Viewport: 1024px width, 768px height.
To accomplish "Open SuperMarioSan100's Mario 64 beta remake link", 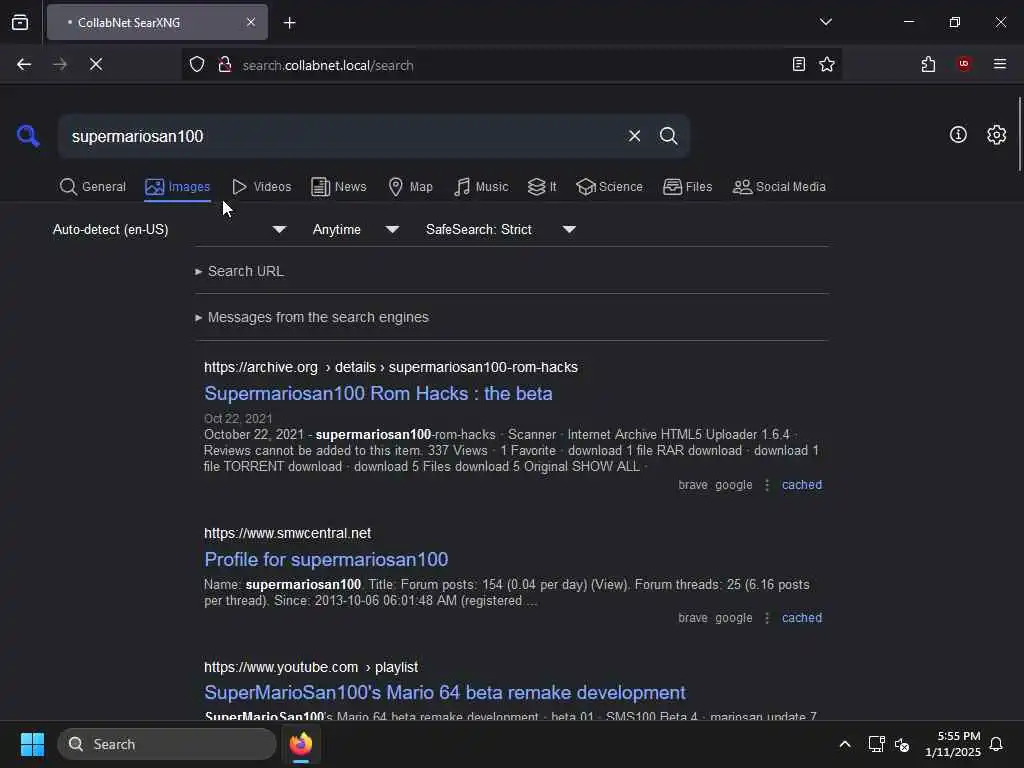I will [445, 692].
